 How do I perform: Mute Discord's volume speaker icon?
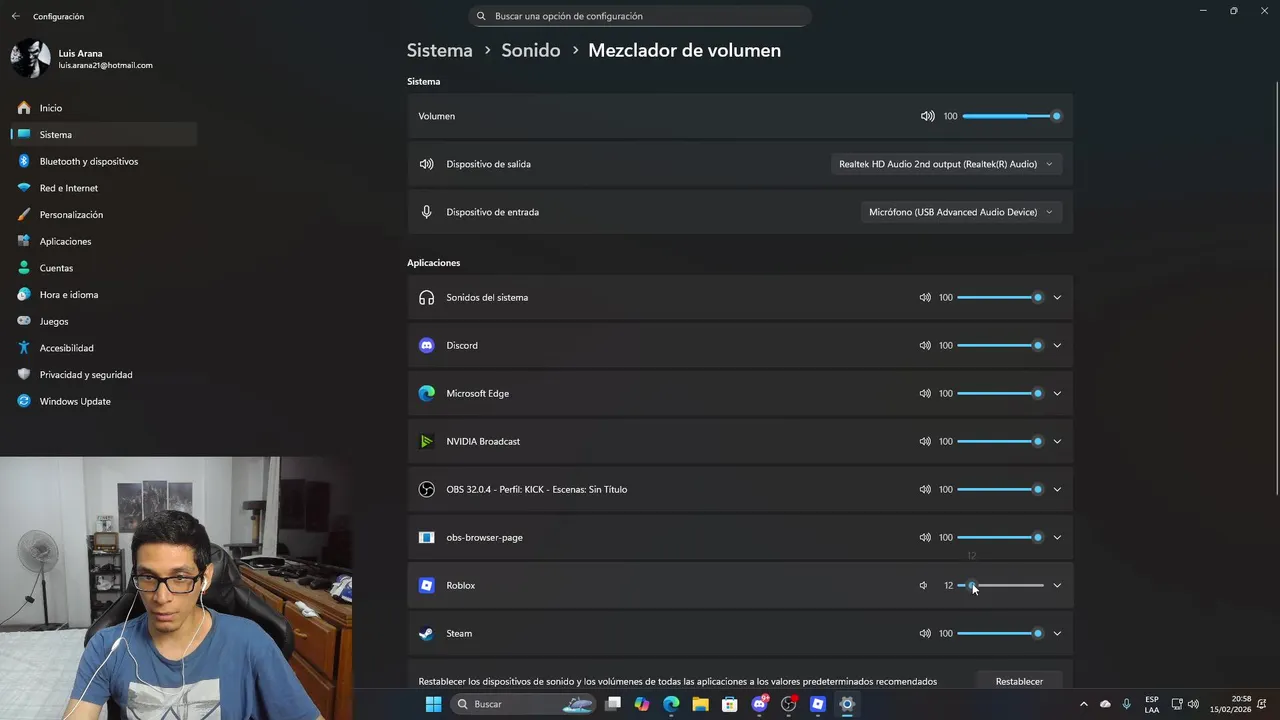(925, 345)
